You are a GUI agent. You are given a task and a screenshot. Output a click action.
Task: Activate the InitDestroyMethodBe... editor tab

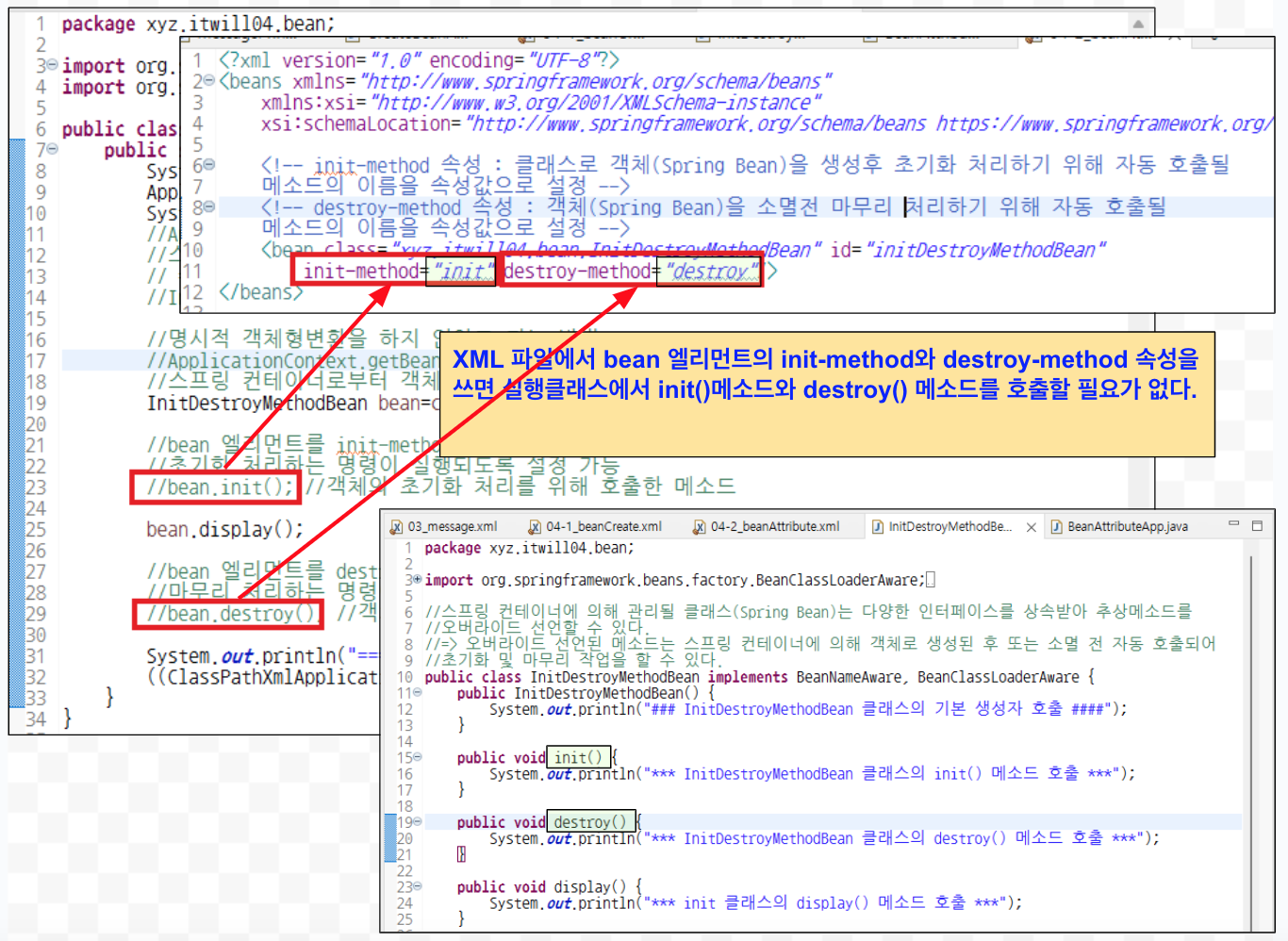(x=941, y=527)
